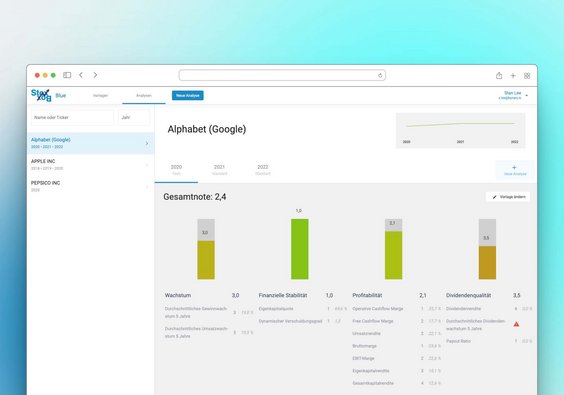Select the 2022 analysis year tab
This screenshot has width=564, height=395.
coord(263,170)
